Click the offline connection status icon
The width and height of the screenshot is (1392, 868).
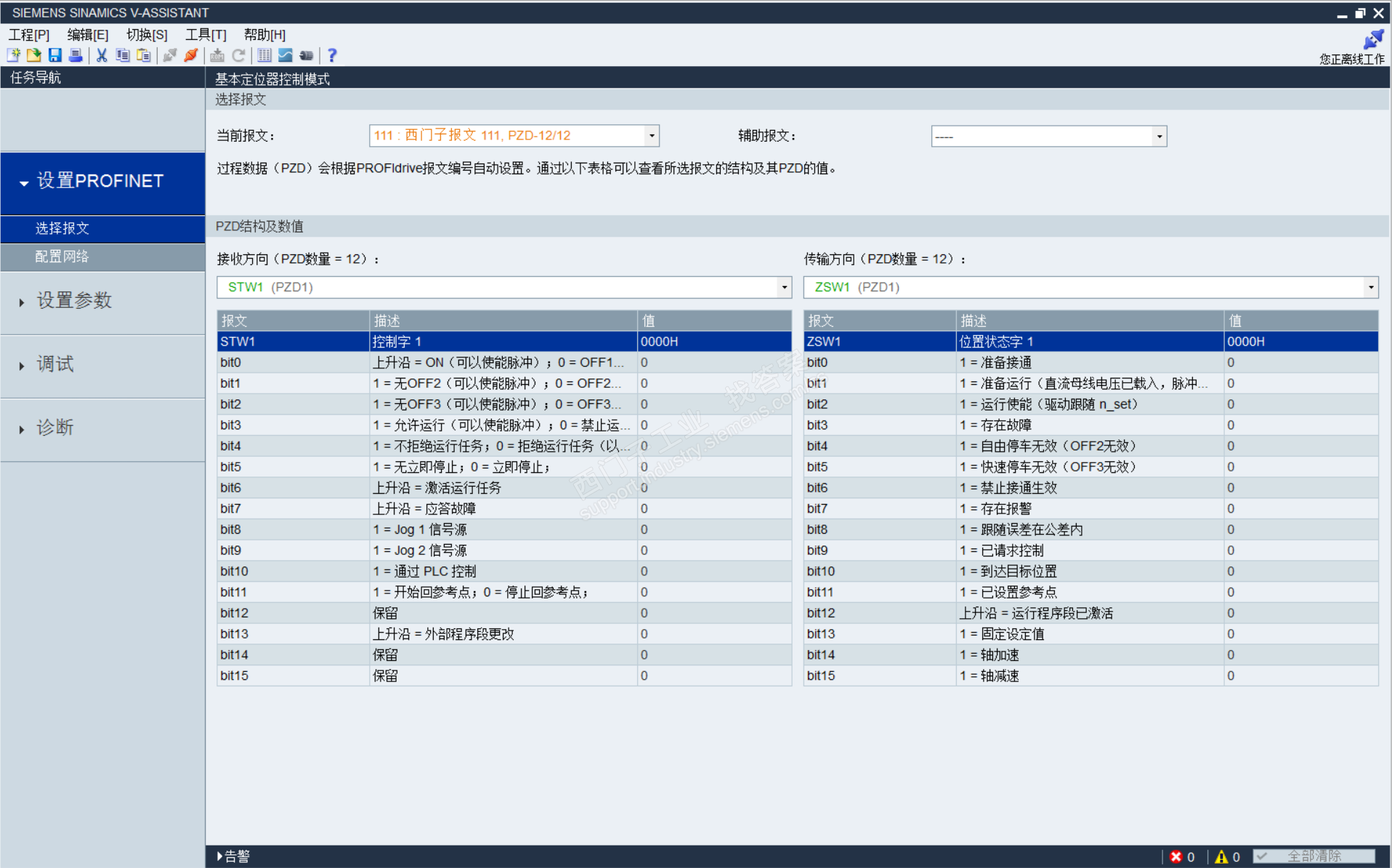click(1372, 38)
